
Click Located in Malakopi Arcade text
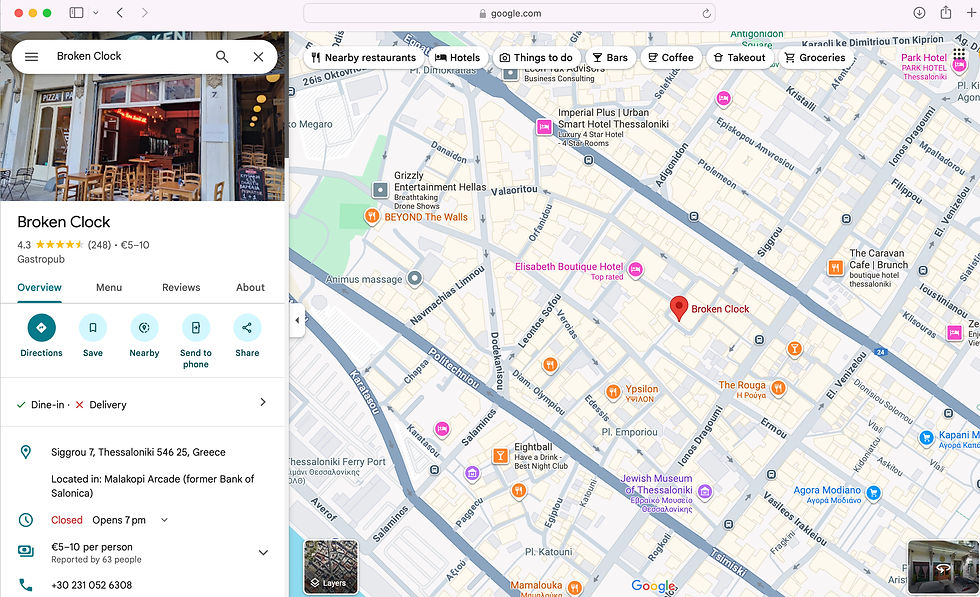pyautogui.click(x=152, y=486)
